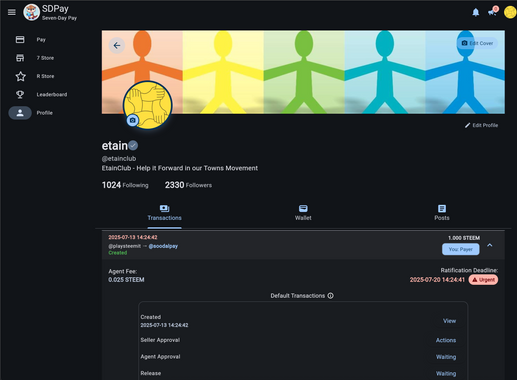517x380 pixels.
Task: Open R Store in the sidebar
Action: pos(45,76)
